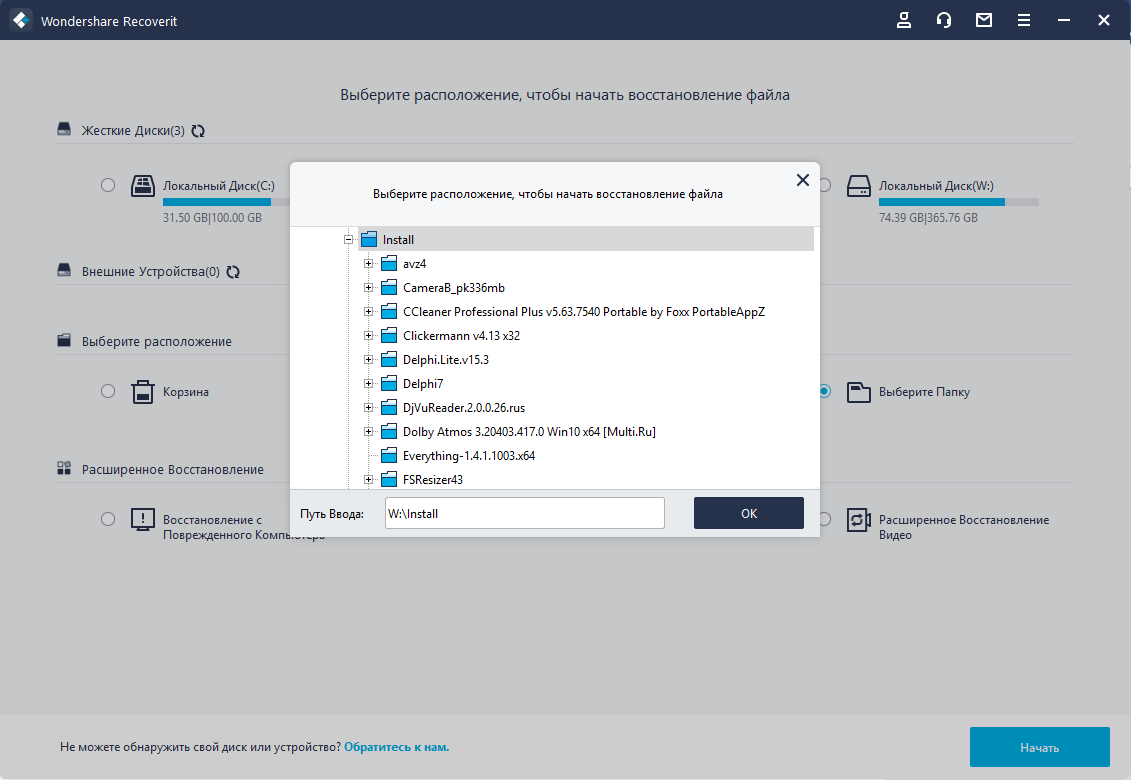Viewport: 1131px width, 780px height.
Task: Open the headset support icon
Action: point(943,20)
